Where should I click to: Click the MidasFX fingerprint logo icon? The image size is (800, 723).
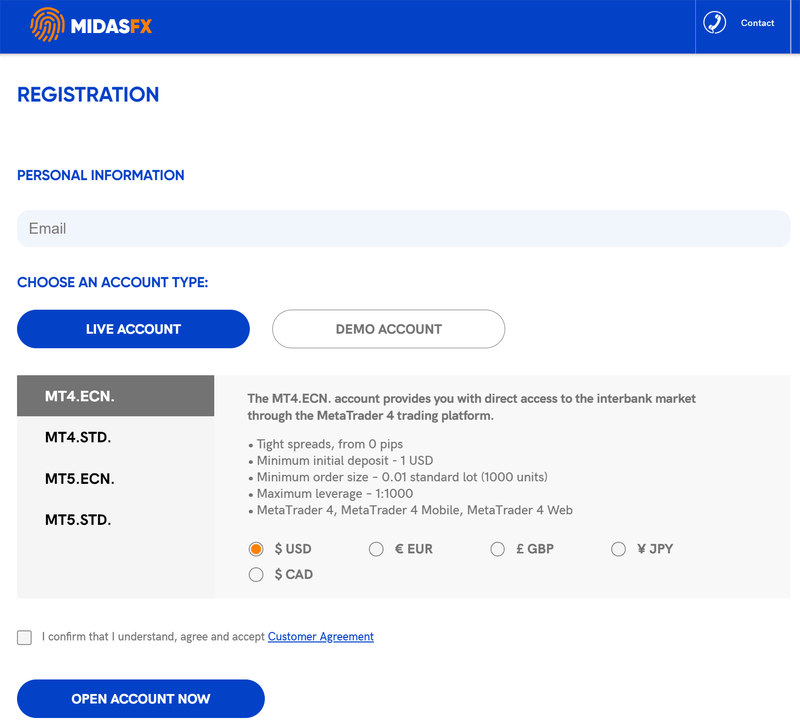[x=47, y=24]
